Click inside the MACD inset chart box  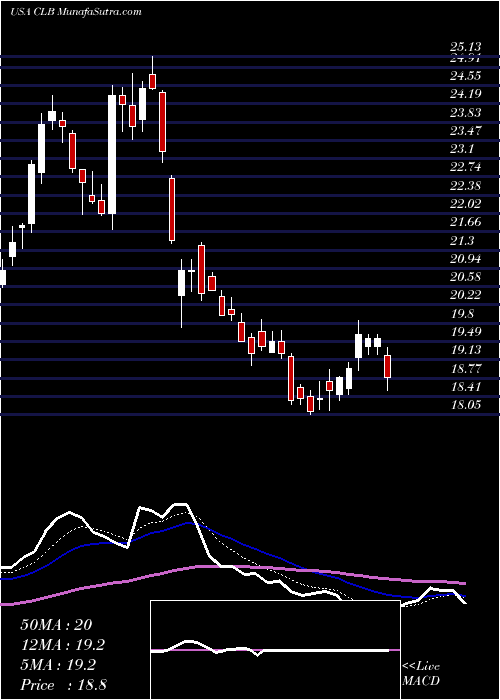point(275,650)
